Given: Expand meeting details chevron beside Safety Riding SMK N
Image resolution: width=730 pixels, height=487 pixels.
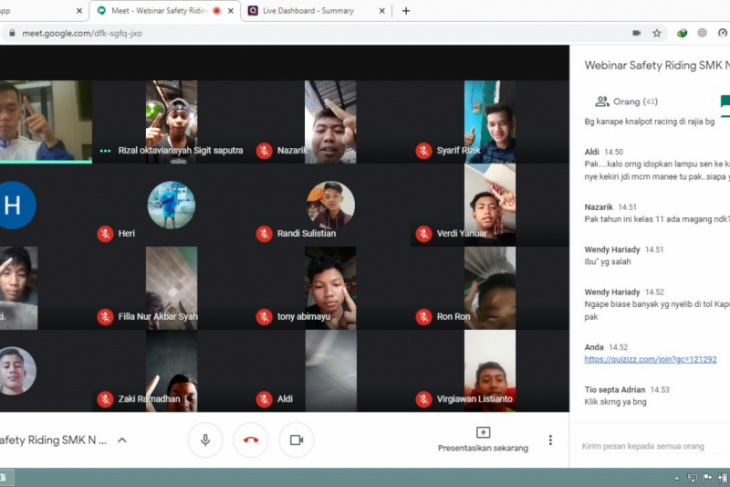Looking at the screenshot, I should [122, 440].
